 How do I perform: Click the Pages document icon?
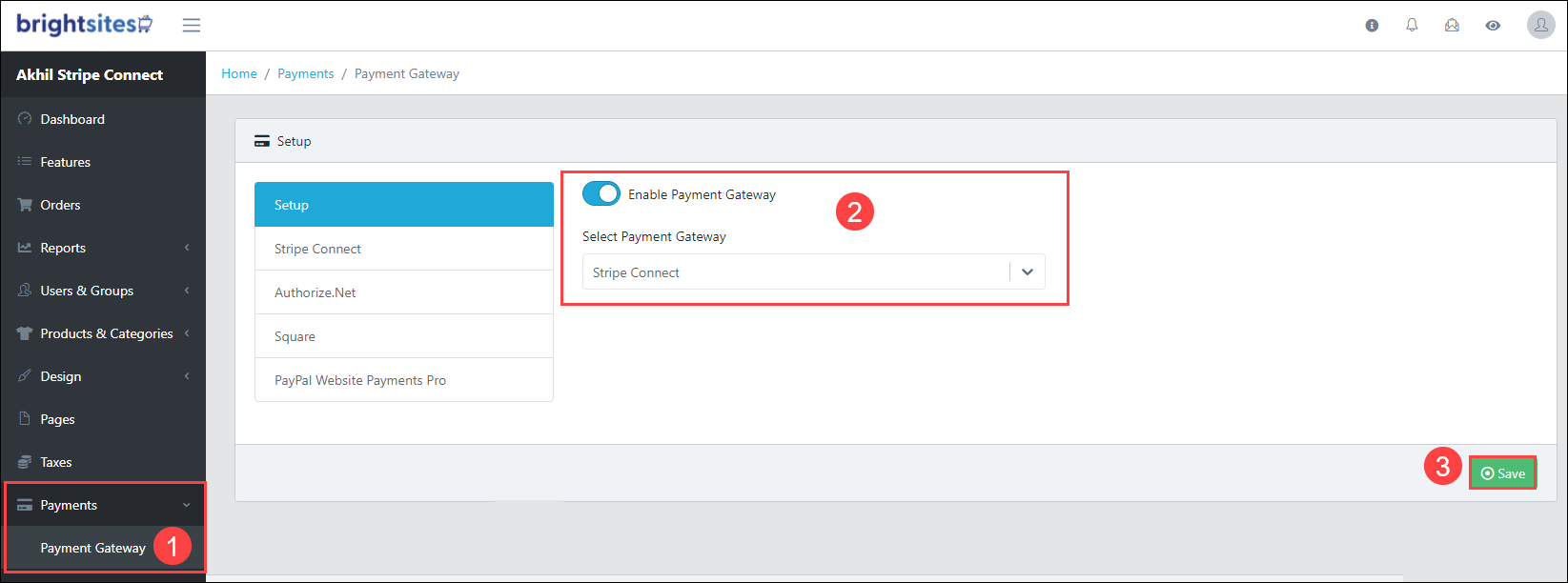click(25, 419)
